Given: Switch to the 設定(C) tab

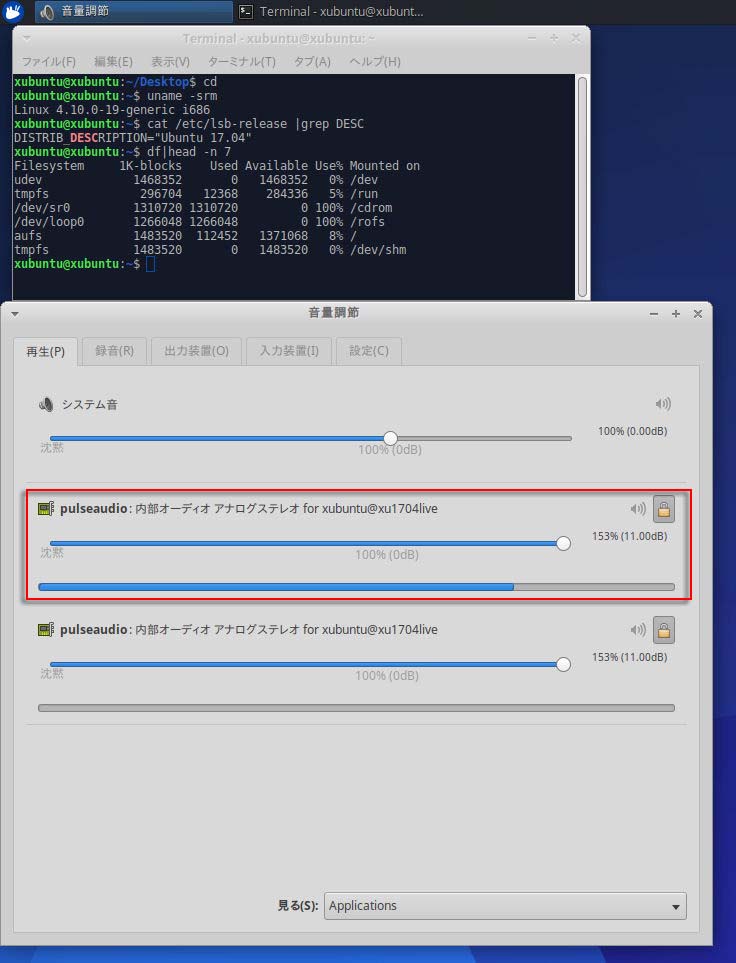Looking at the screenshot, I should (369, 351).
